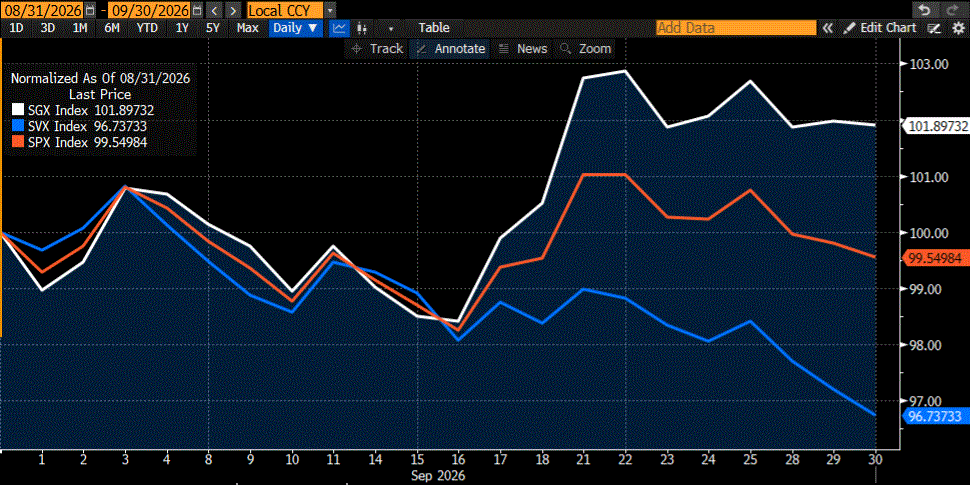Switch to the candlestick chart type icon
Screen dimensions: 970x485
pos(362,28)
